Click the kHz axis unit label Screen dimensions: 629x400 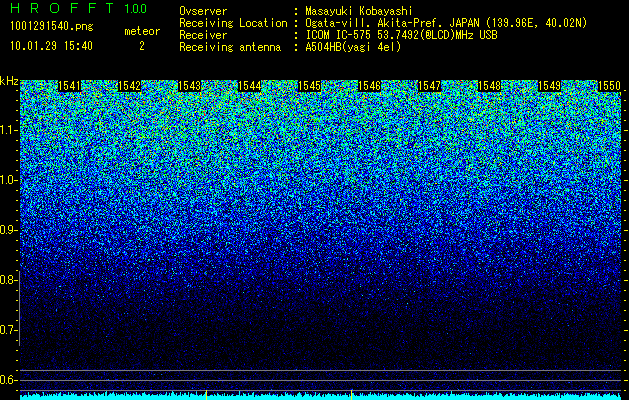point(9,81)
